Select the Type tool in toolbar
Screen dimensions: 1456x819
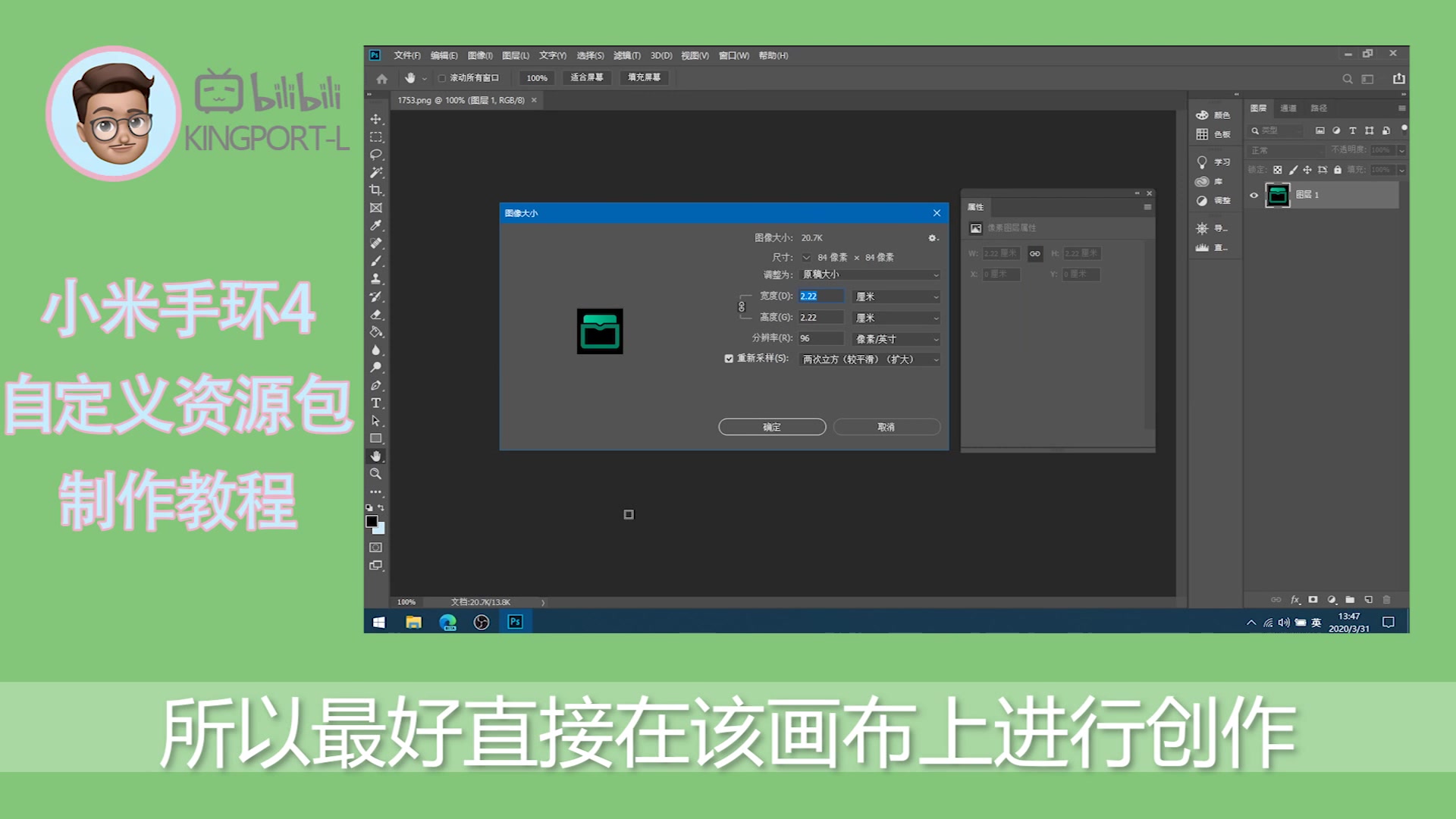pos(376,403)
